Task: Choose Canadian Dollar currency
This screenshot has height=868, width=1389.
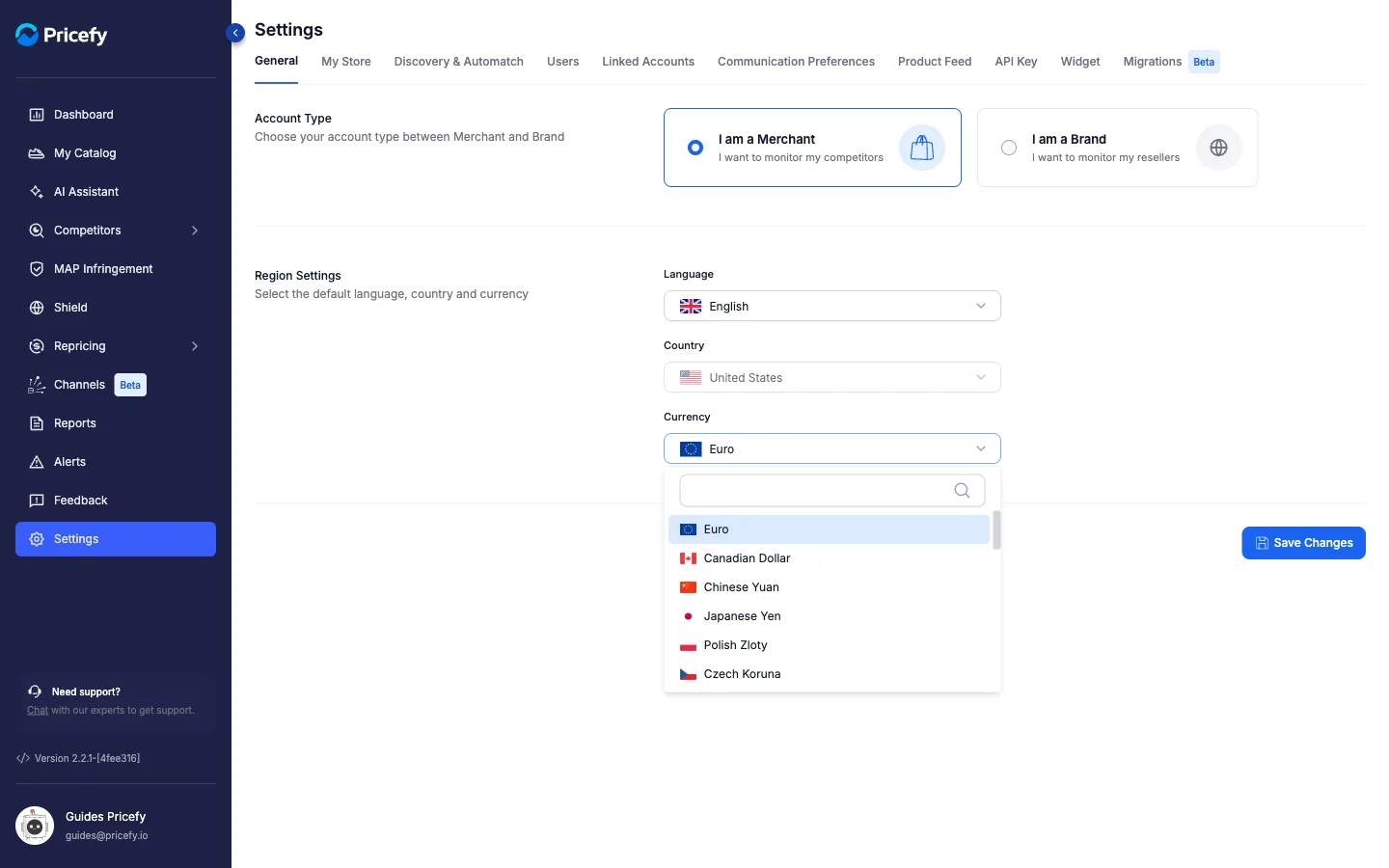Action: 829,558
